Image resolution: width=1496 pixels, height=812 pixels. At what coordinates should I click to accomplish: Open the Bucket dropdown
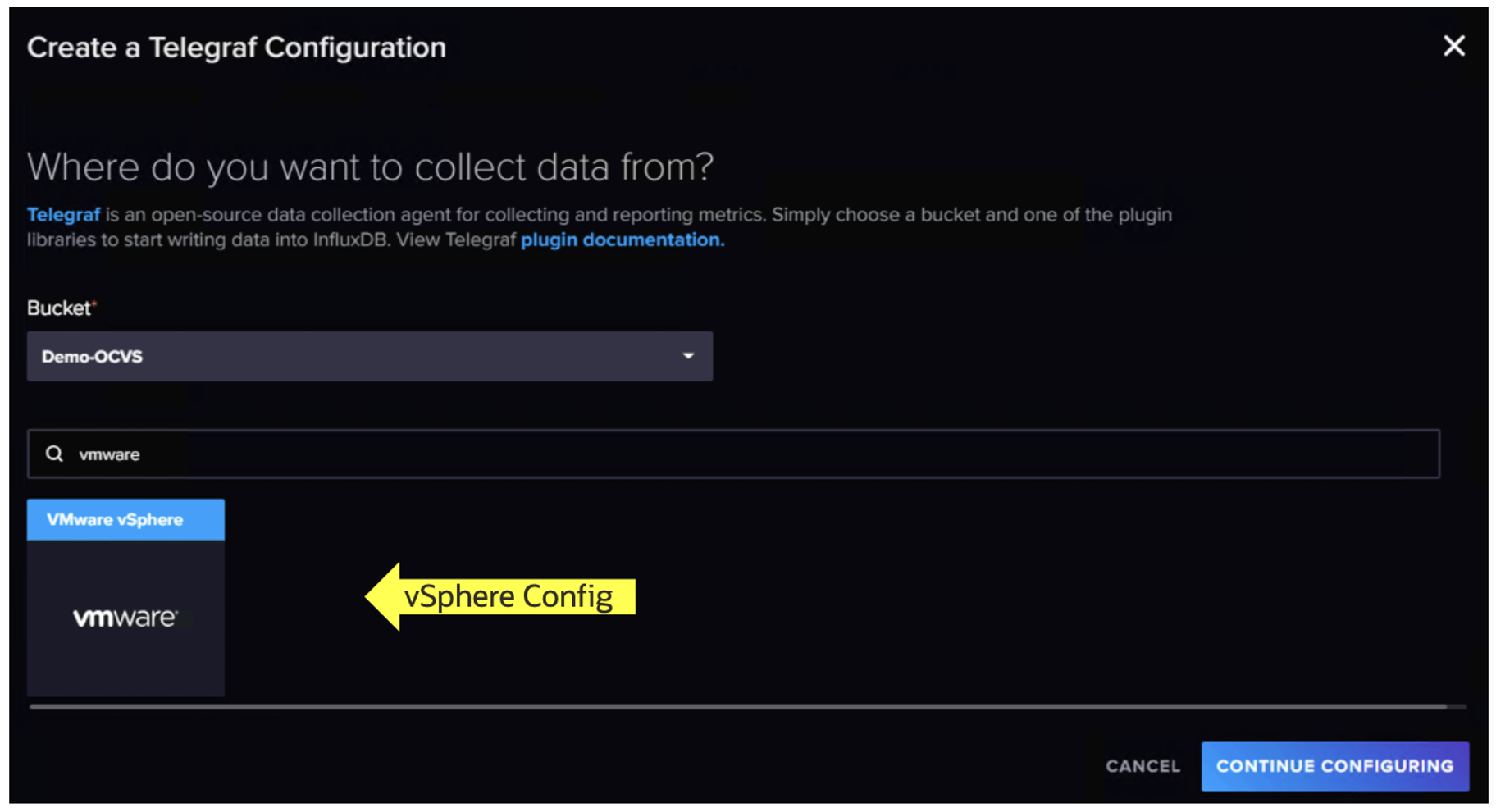tap(369, 356)
